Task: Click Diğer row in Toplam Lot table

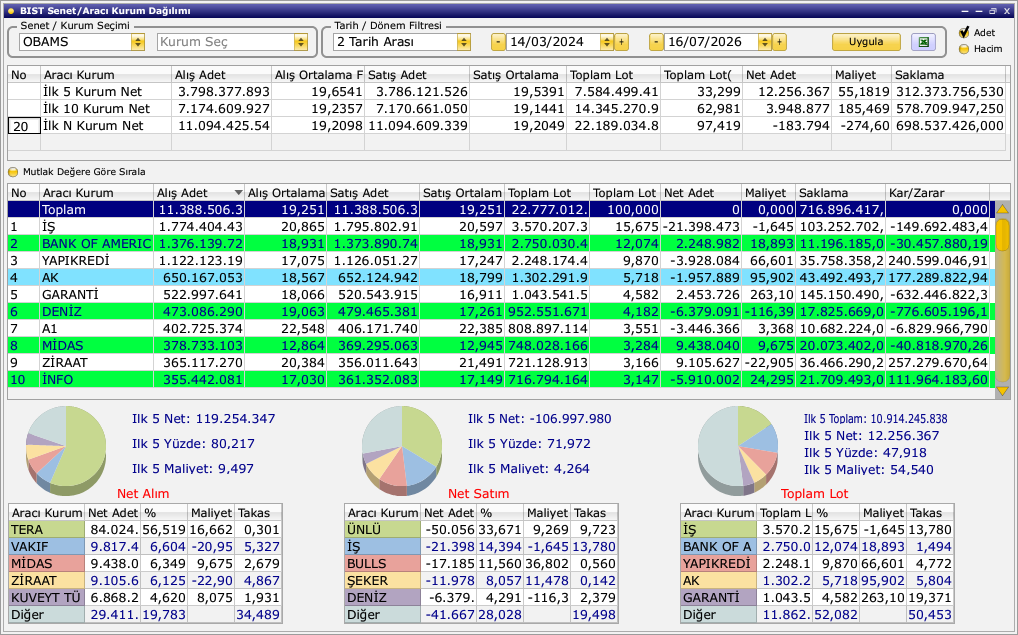Action: point(817,614)
